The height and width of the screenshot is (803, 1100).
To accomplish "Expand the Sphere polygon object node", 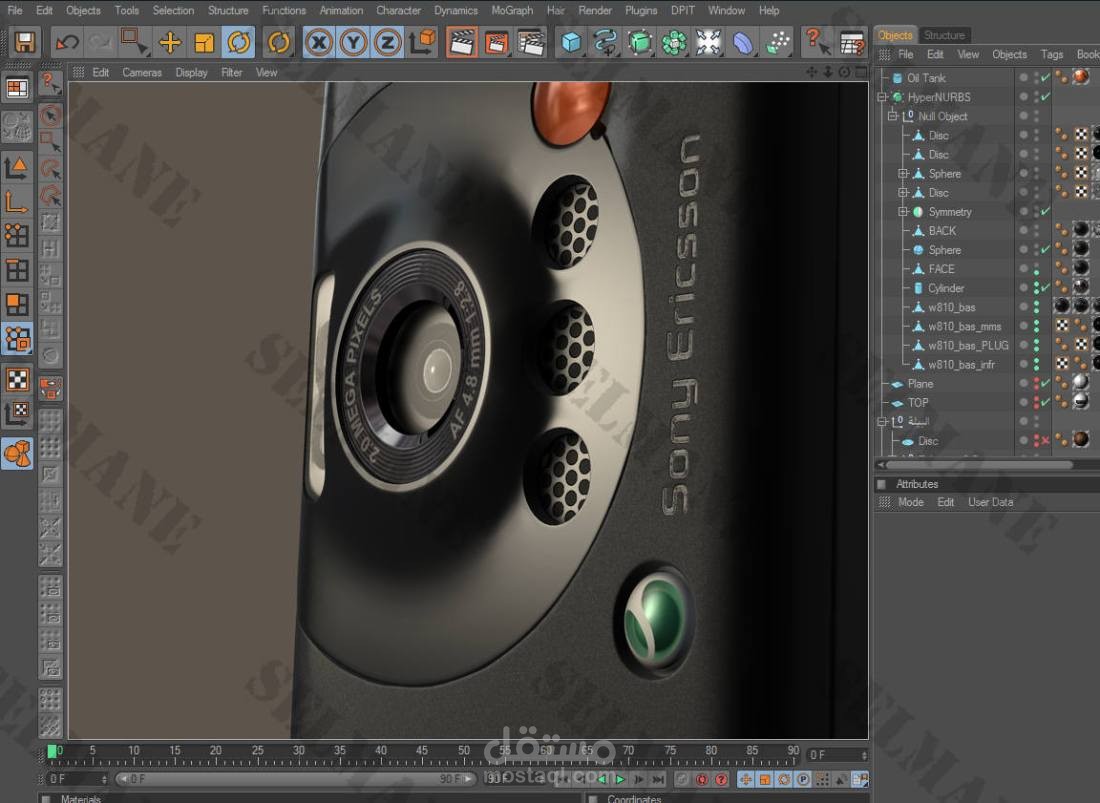I will pyautogui.click(x=904, y=173).
